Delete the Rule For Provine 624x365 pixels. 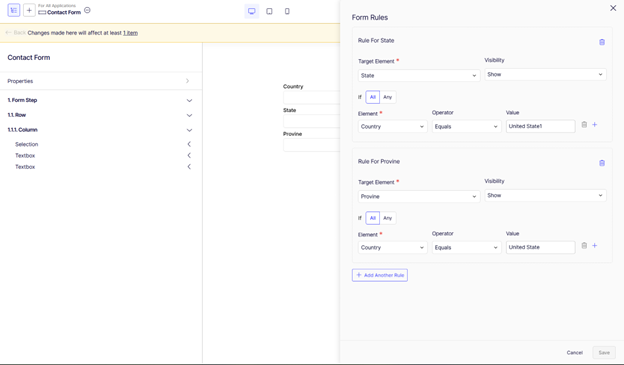coord(602,163)
